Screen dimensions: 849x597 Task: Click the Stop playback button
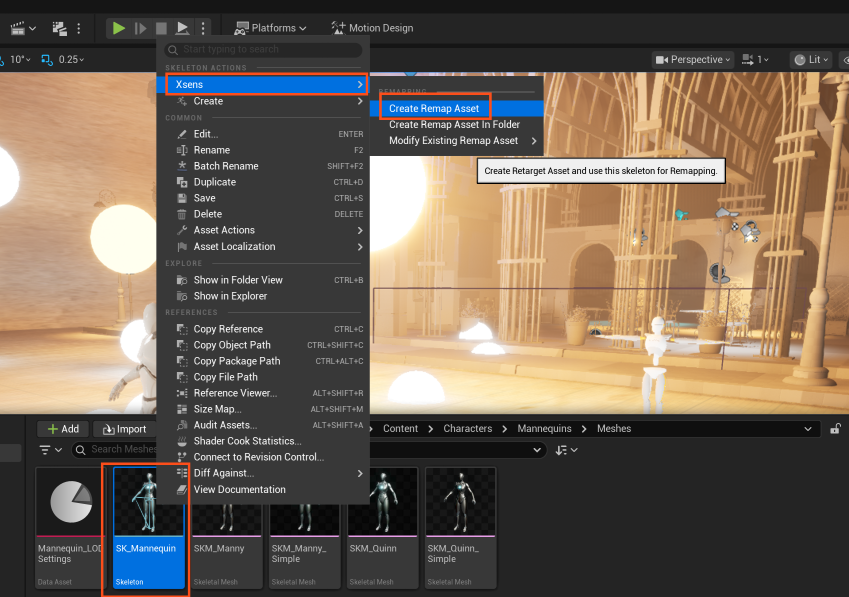(161, 28)
